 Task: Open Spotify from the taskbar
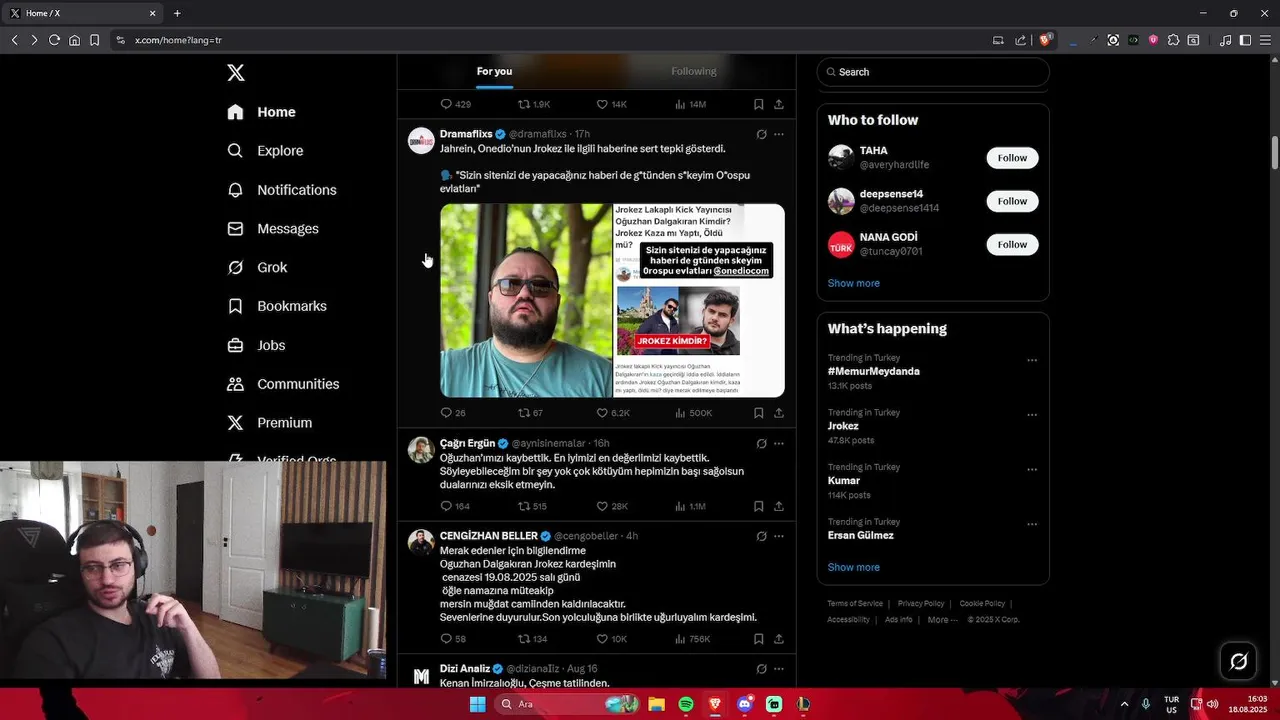[x=686, y=704]
